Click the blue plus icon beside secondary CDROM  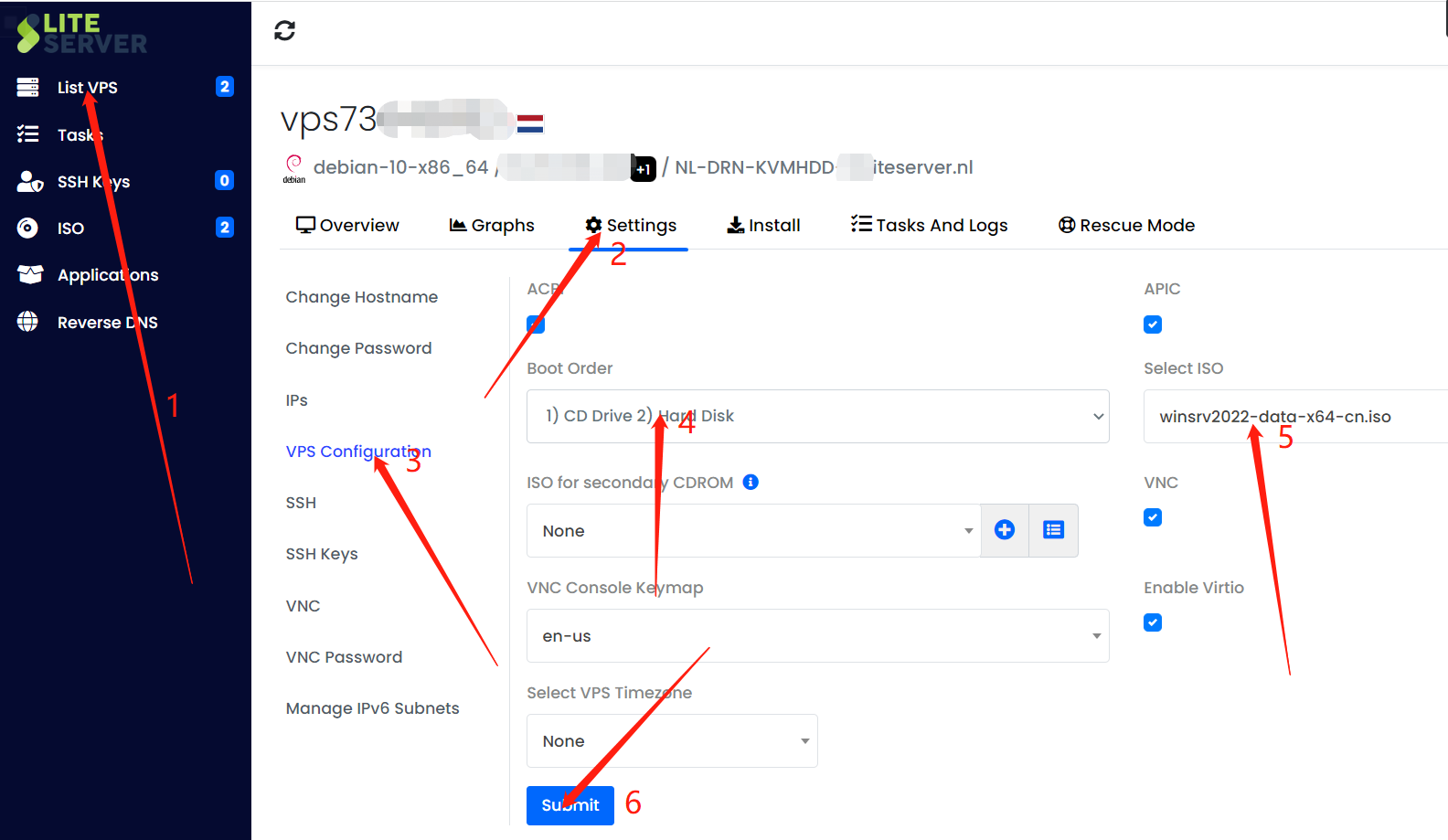point(1004,530)
